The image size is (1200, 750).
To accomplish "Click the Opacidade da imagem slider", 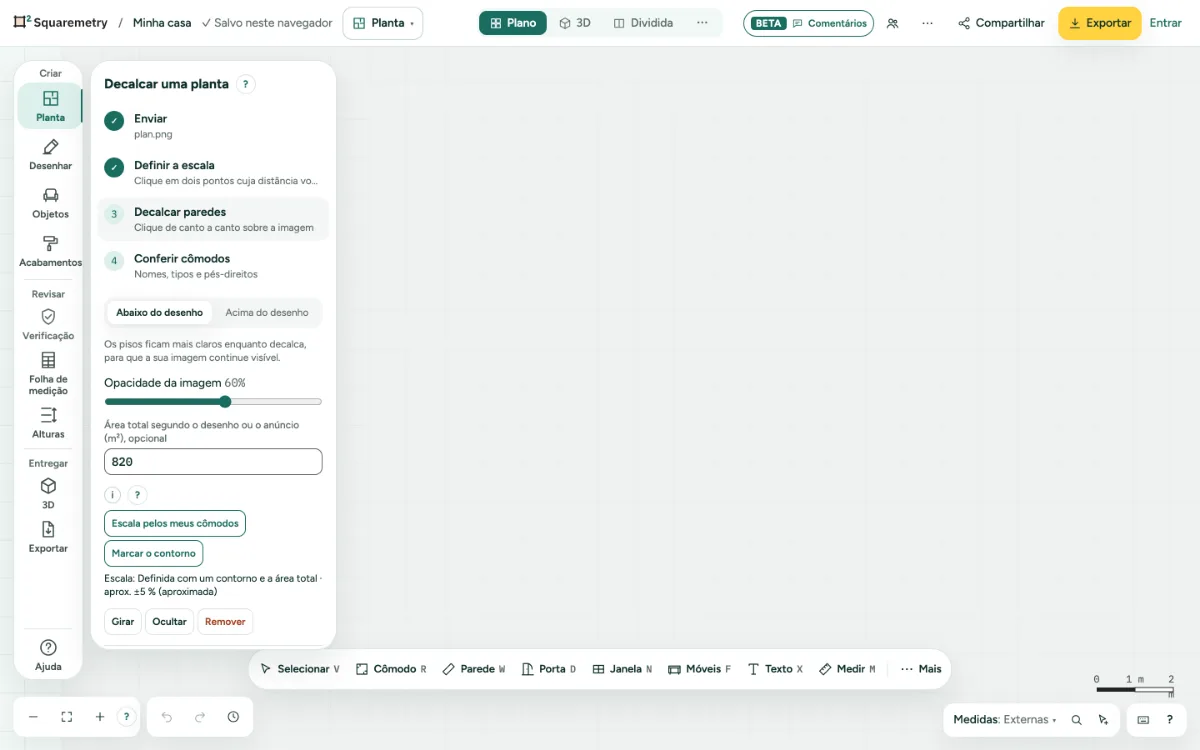I will [213, 402].
